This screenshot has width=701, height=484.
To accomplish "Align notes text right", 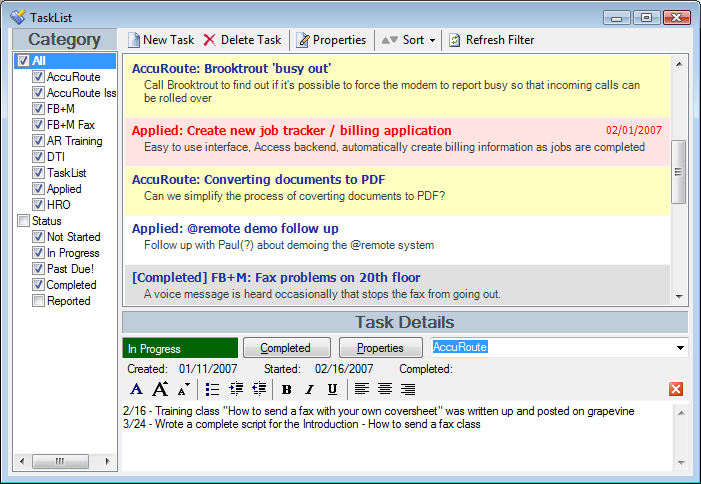I will [x=408, y=389].
